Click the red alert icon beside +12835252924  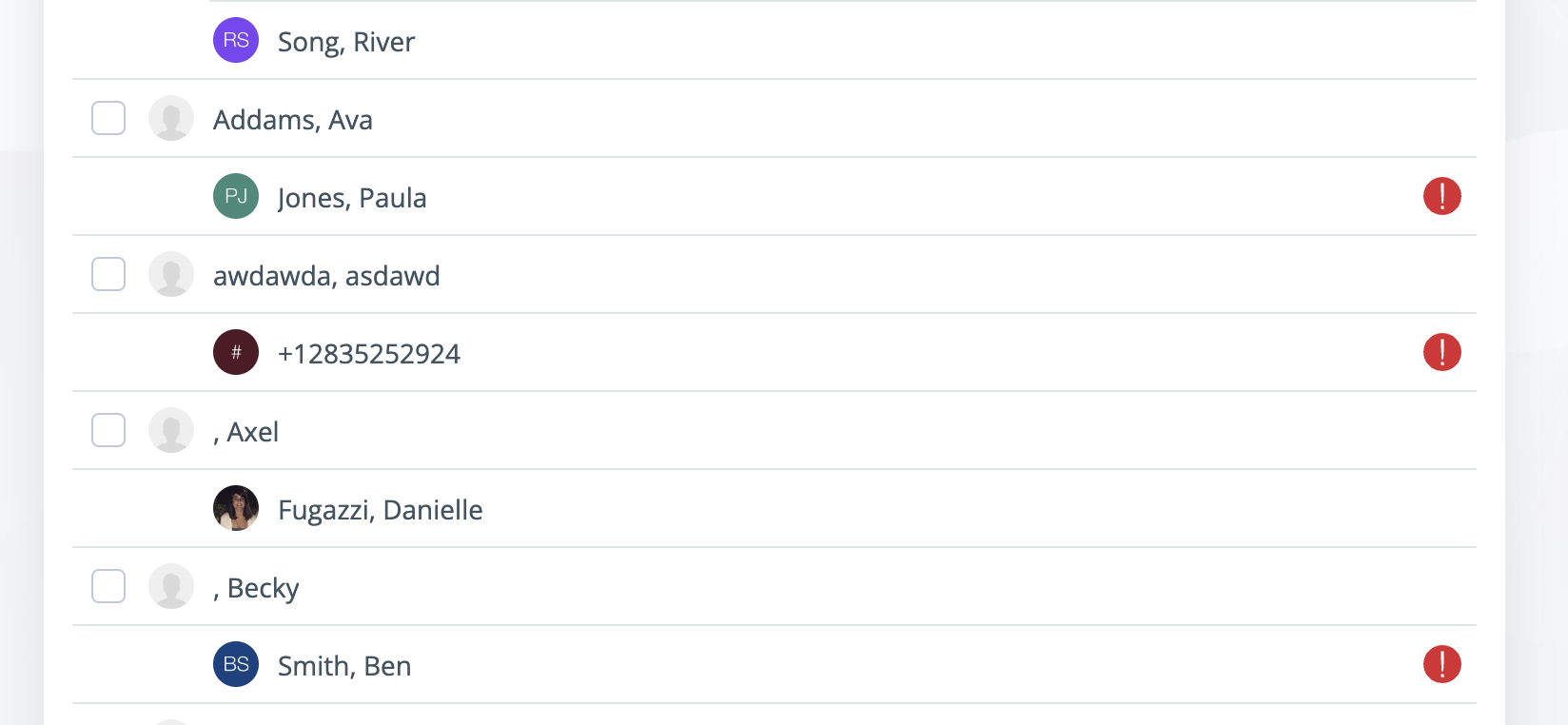(1442, 352)
